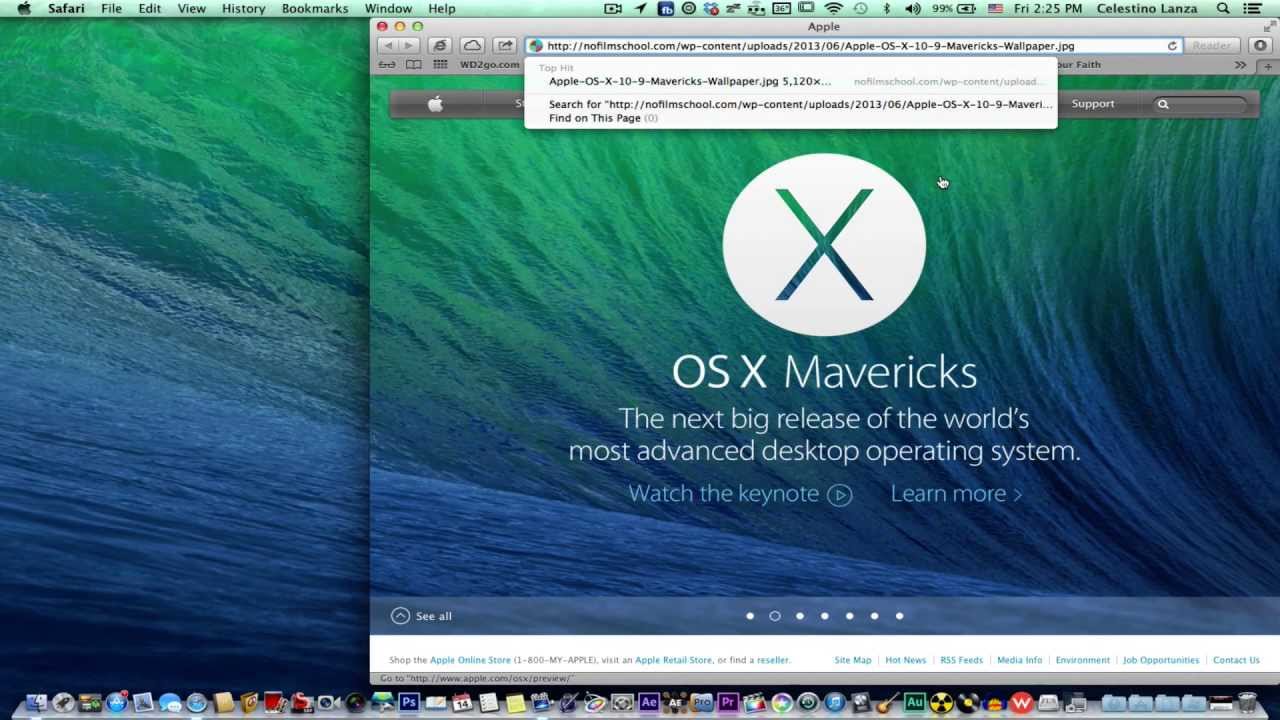
Task: Select the fourth carousel dot
Action: pyautogui.click(x=825, y=616)
